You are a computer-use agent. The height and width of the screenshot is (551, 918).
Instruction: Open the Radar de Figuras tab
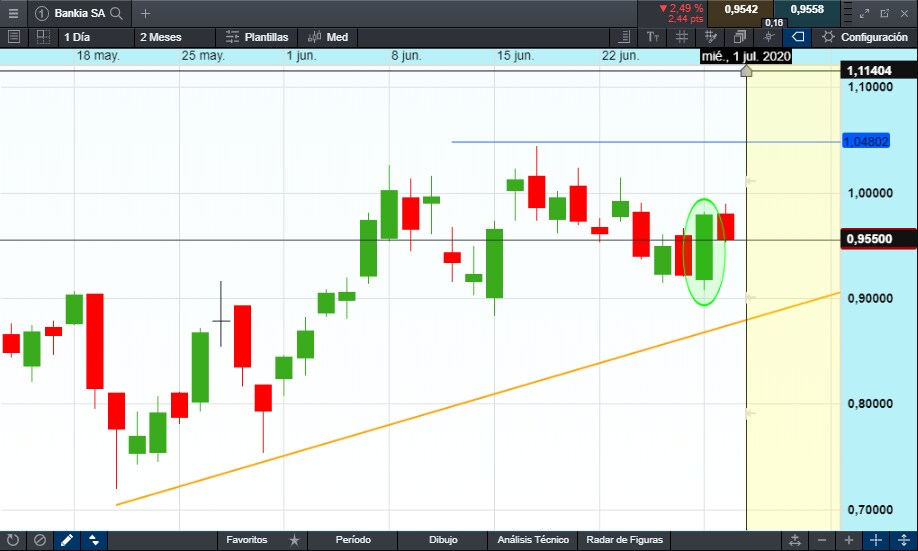624,540
